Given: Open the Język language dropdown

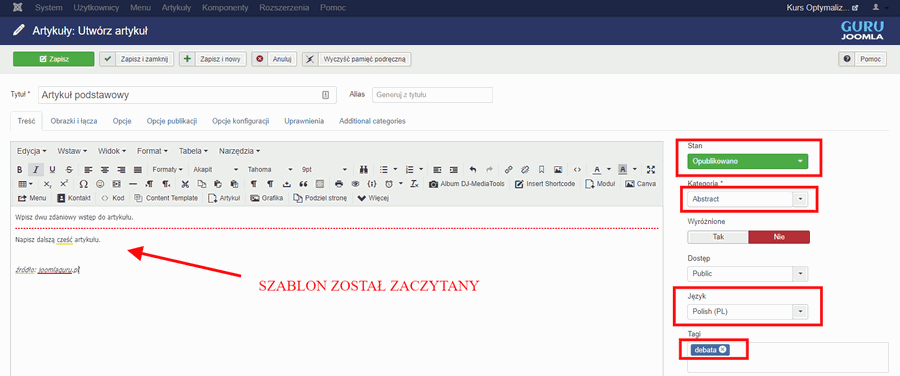Looking at the screenshot, I should point(747,312).
